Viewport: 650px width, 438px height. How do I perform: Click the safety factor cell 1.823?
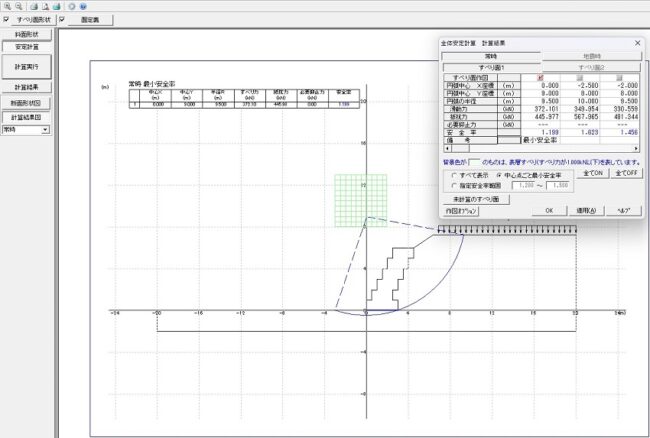(580, 132)
